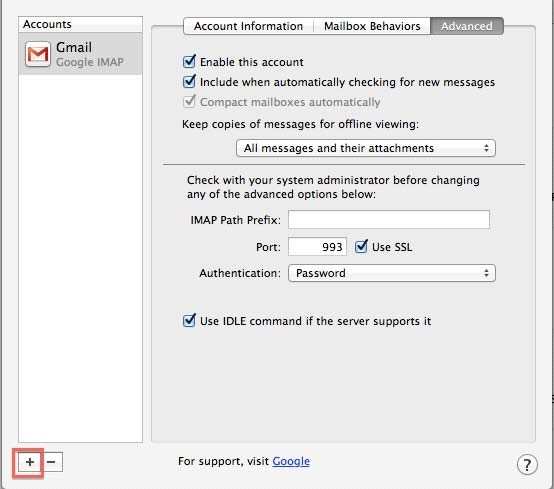Click the Port number field

pos(317,247)
